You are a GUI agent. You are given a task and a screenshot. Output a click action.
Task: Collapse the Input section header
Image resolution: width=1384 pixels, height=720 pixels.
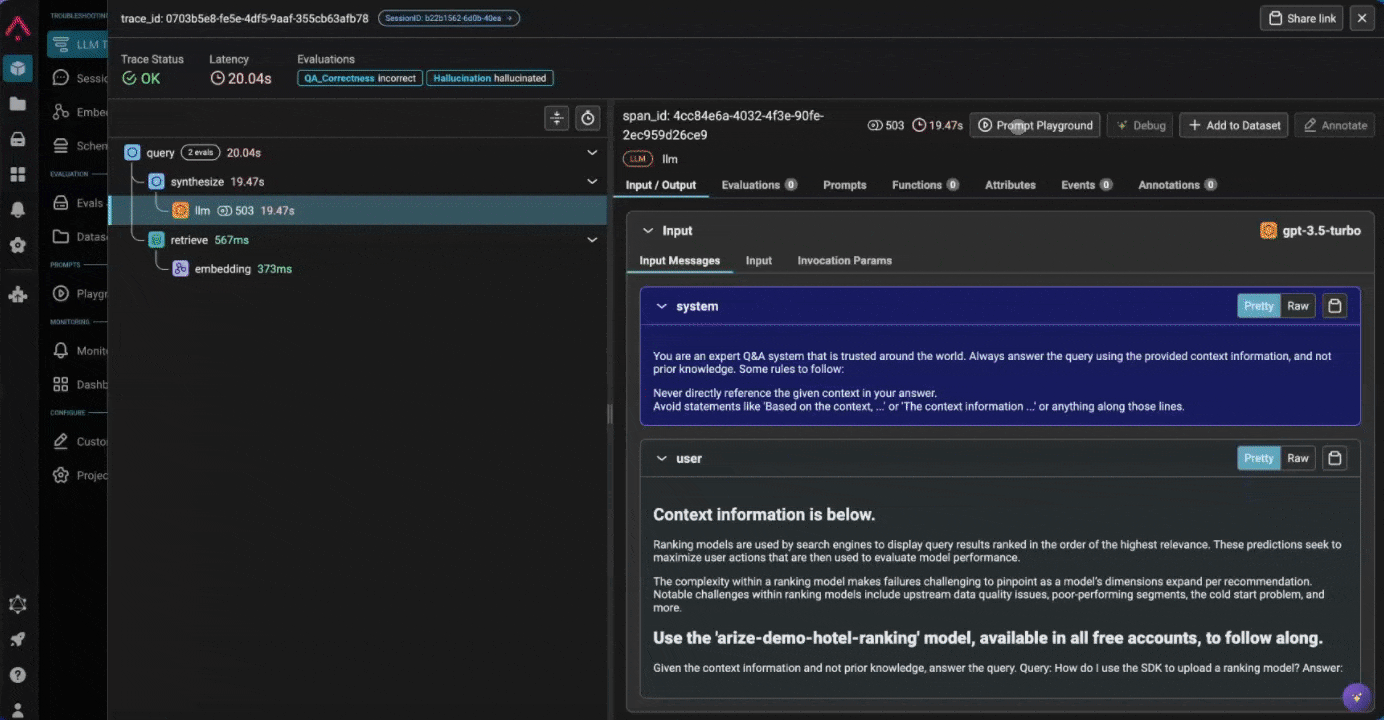648,230
